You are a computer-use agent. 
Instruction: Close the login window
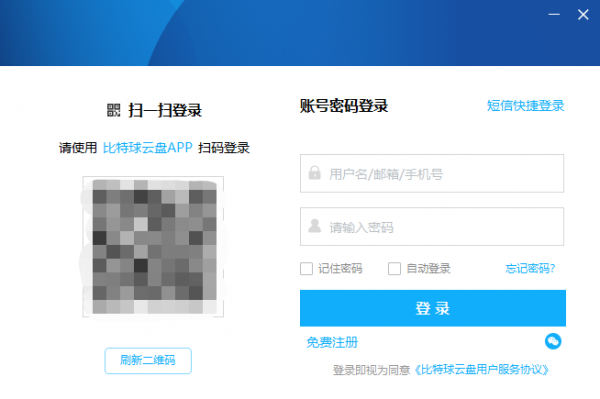(583, 15)
